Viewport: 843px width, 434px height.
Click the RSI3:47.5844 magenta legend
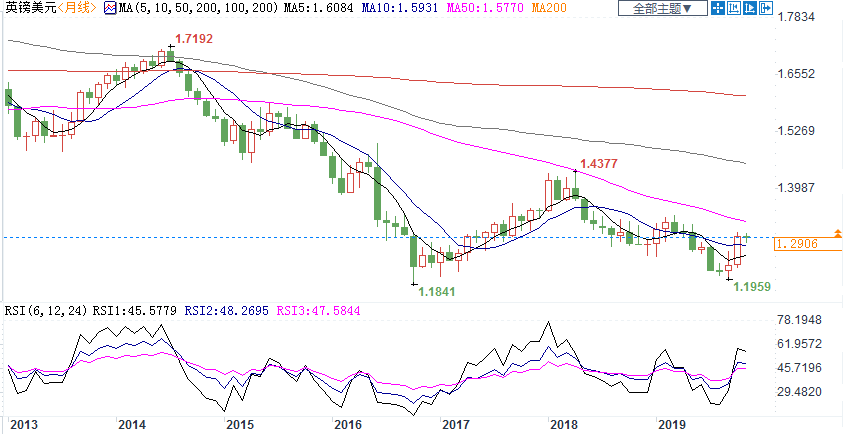pyautogui.click(x=313, y=310)
